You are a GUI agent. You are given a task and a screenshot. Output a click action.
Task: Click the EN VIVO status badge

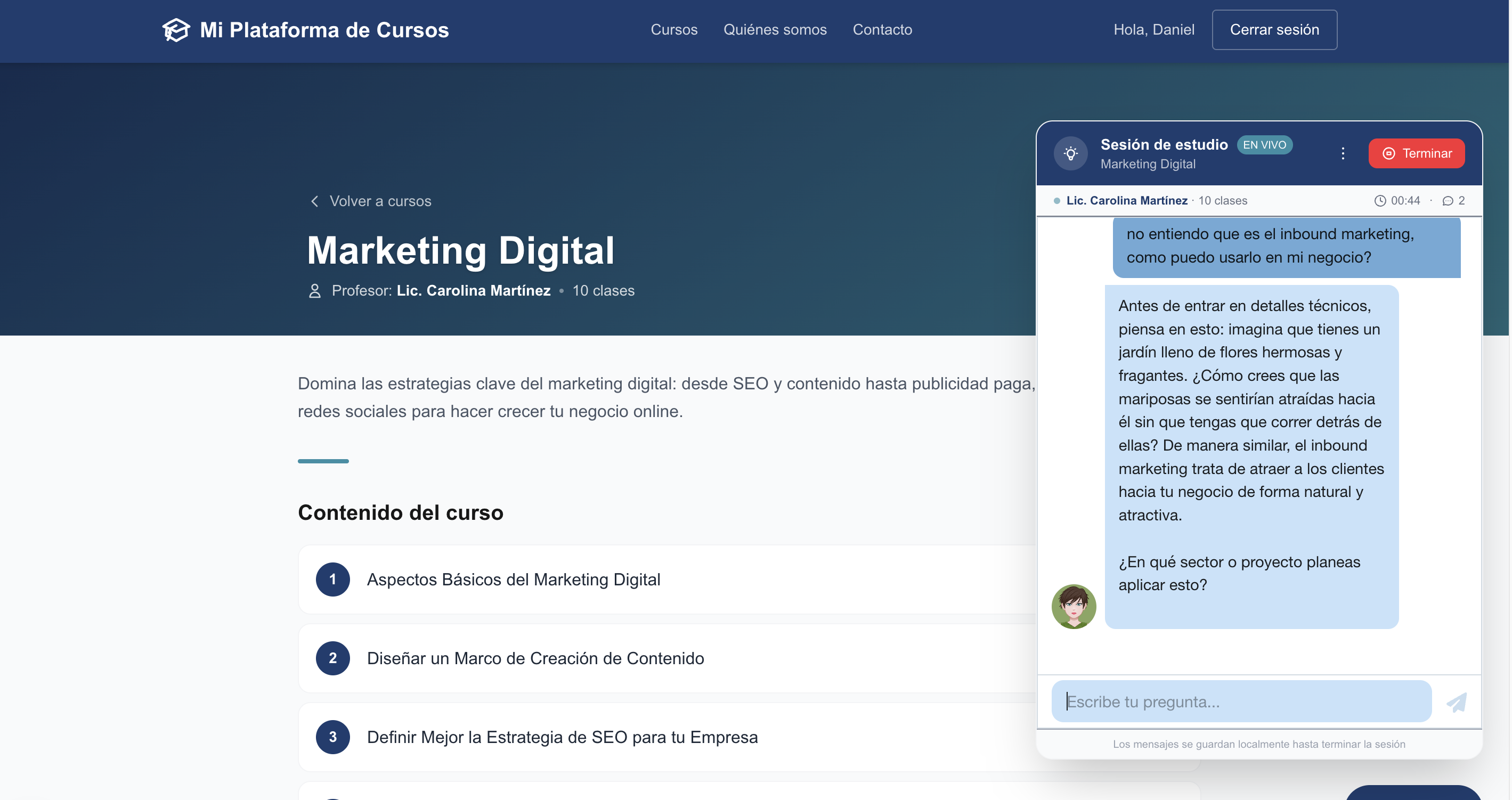1264,145
